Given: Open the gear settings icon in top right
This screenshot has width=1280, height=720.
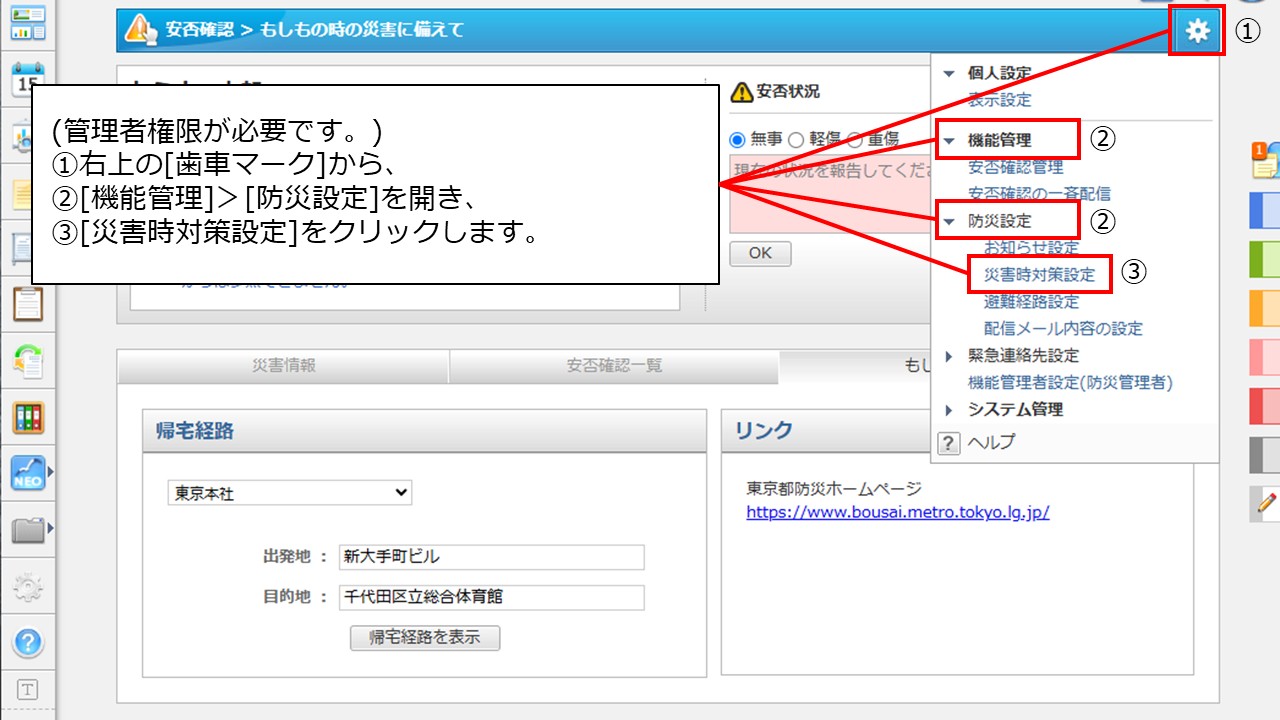Looking at the screenshot, I should tap(1196, 31).
